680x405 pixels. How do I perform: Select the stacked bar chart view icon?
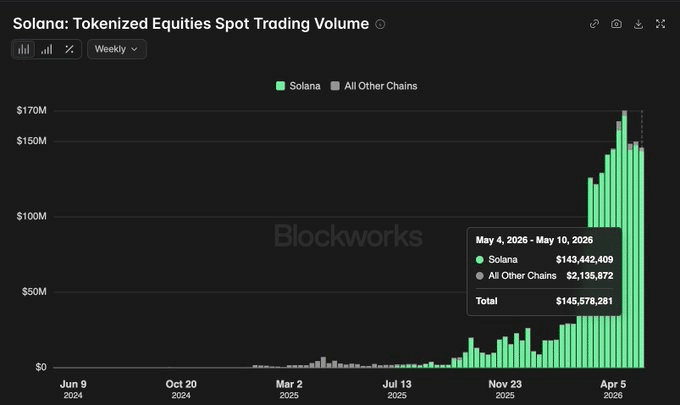[23, 49]
